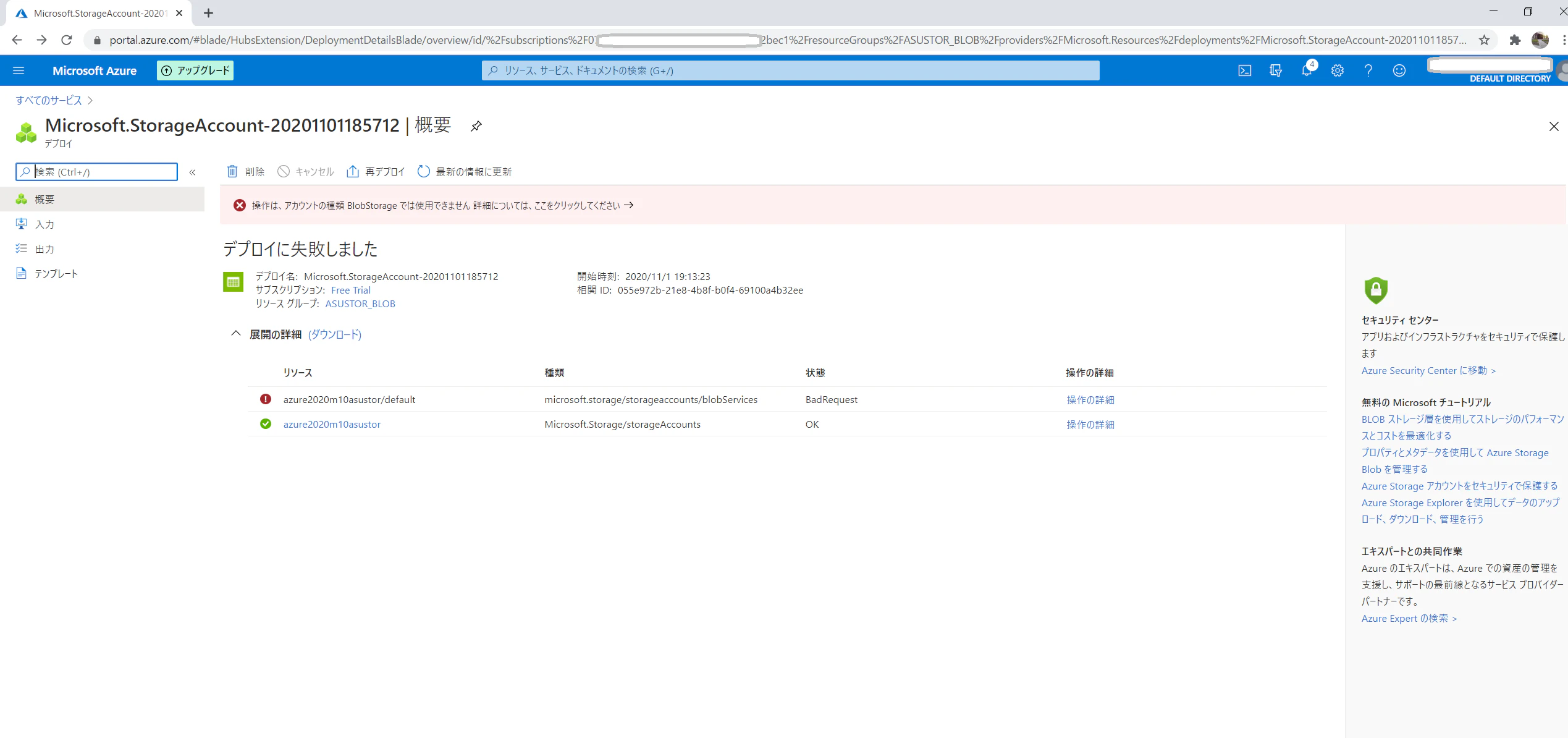Open the ASUSTOR_BLOB resource group link
The image size is (1568, 738).
360,303
